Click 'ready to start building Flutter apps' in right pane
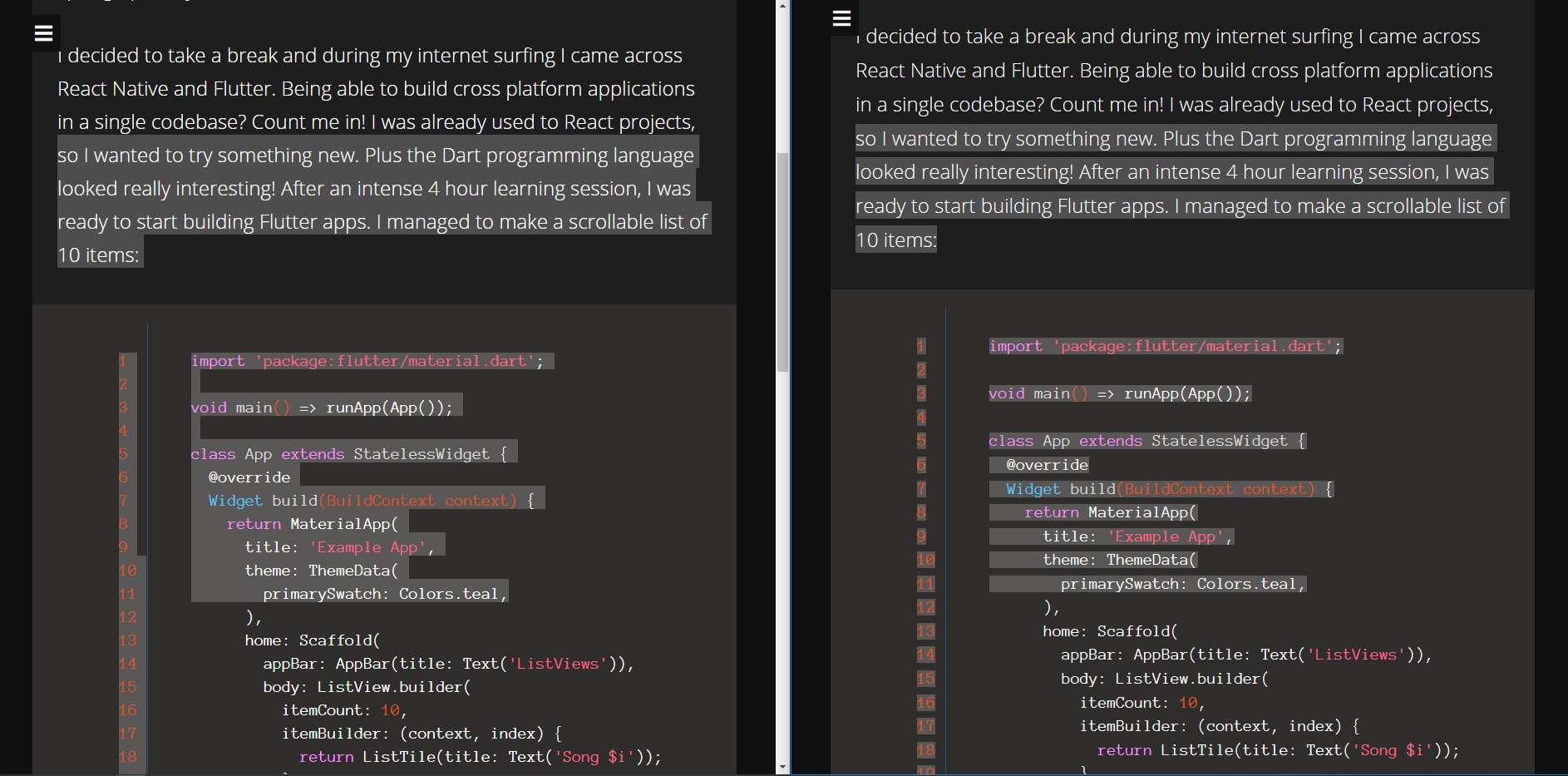Viewport: 1568px width, 776px height. [x=1012, y=206]
